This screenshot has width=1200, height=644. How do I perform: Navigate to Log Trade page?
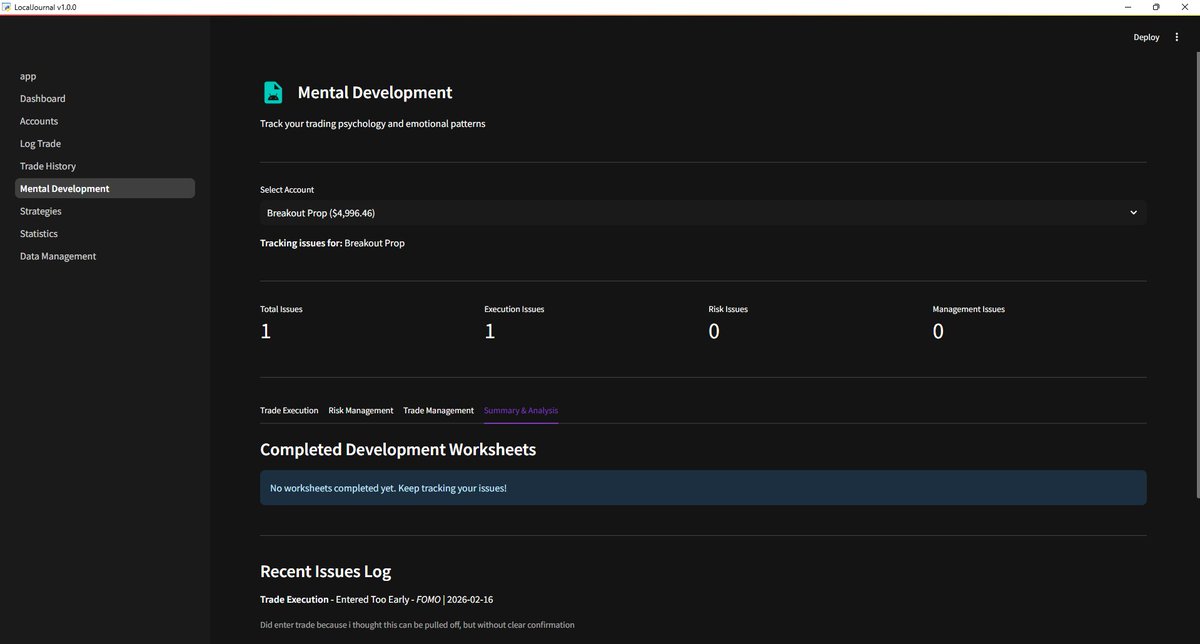(x=40, y=144)
